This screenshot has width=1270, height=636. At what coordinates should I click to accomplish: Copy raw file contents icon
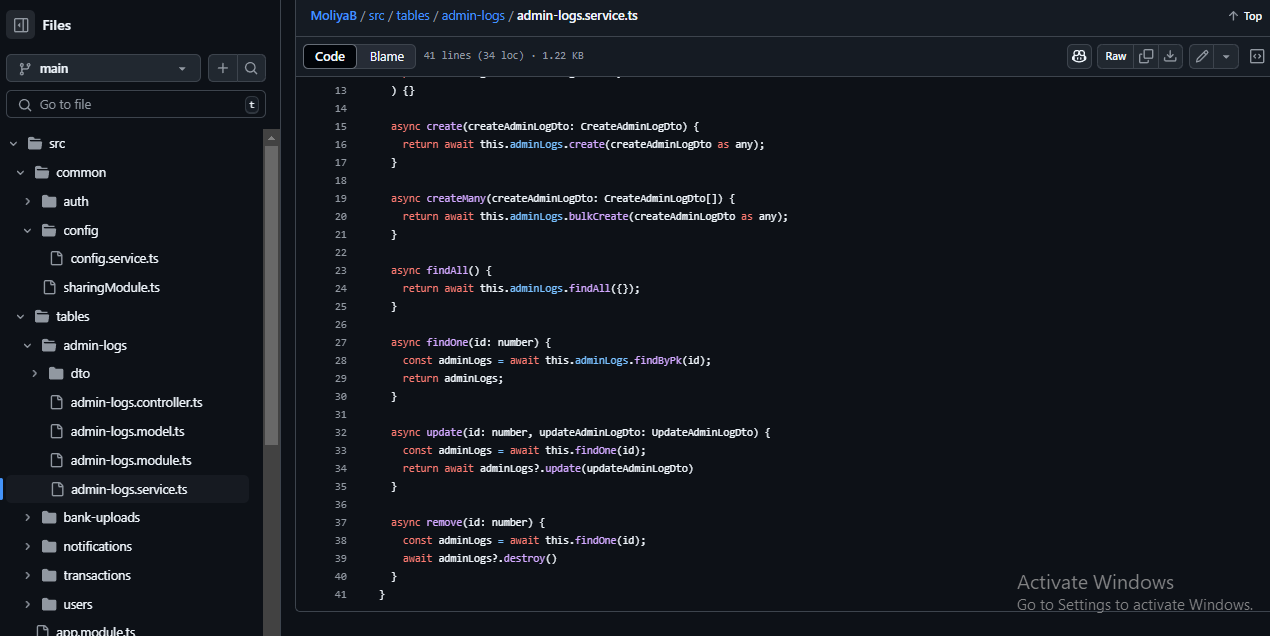1146,56
